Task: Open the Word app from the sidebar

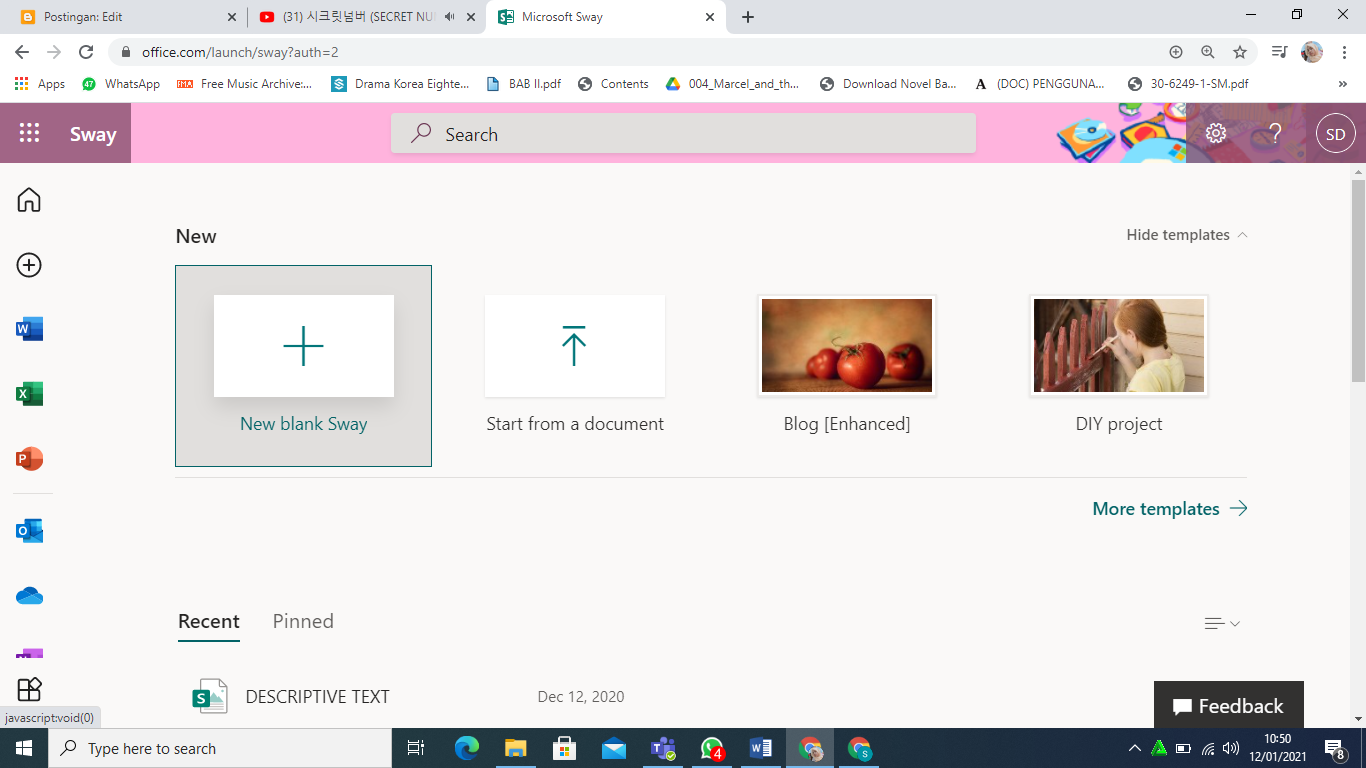Action: pos(31,328)
